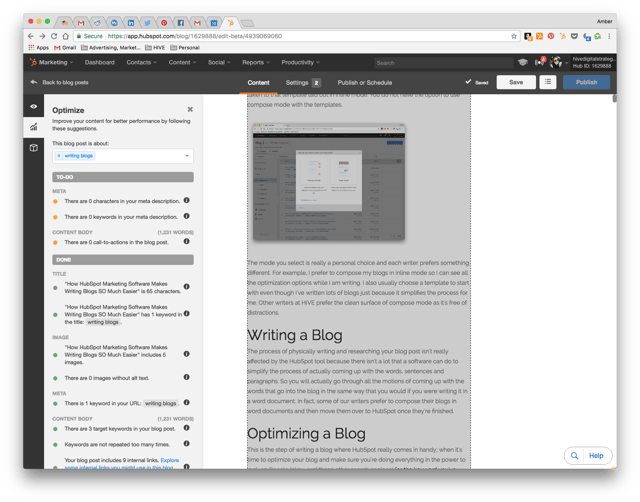Click the 'Optimizing a Blog' heading

pyautogui.click(x=307, y=433)
